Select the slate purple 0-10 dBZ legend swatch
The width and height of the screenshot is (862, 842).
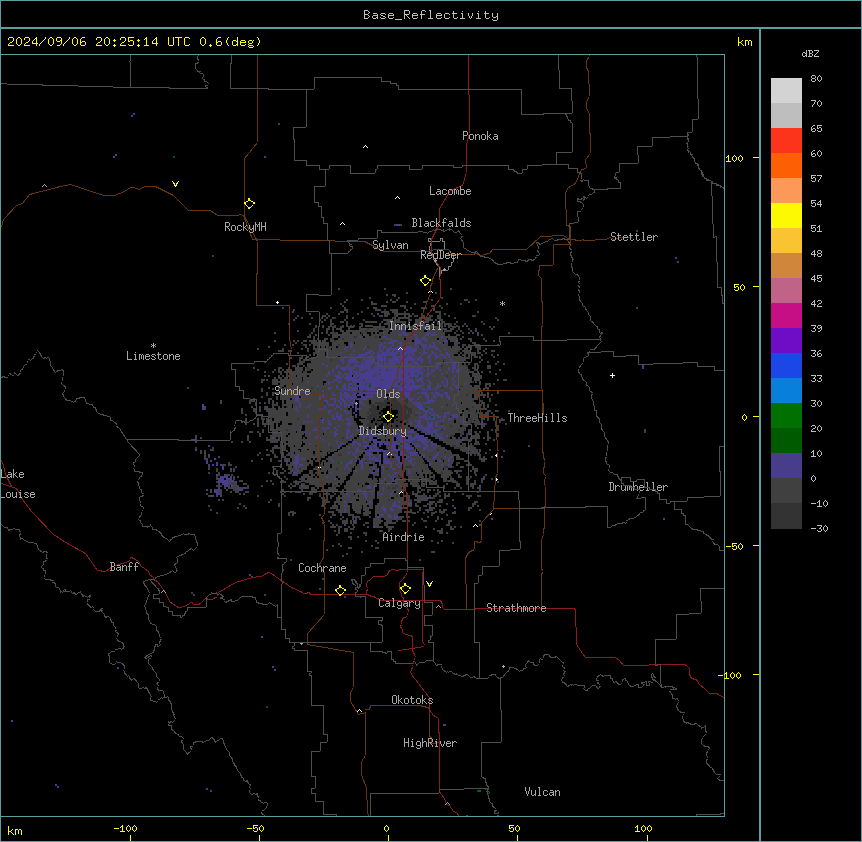click(x=786, y=466)
